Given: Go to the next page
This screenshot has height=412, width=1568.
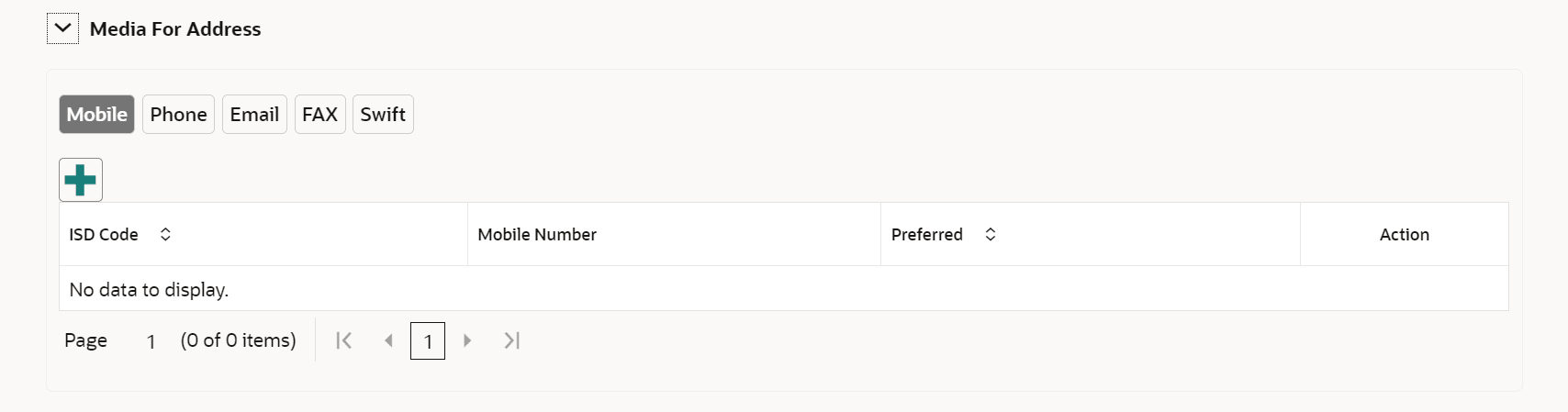Looking at the screenshot, I should [467, 340].
